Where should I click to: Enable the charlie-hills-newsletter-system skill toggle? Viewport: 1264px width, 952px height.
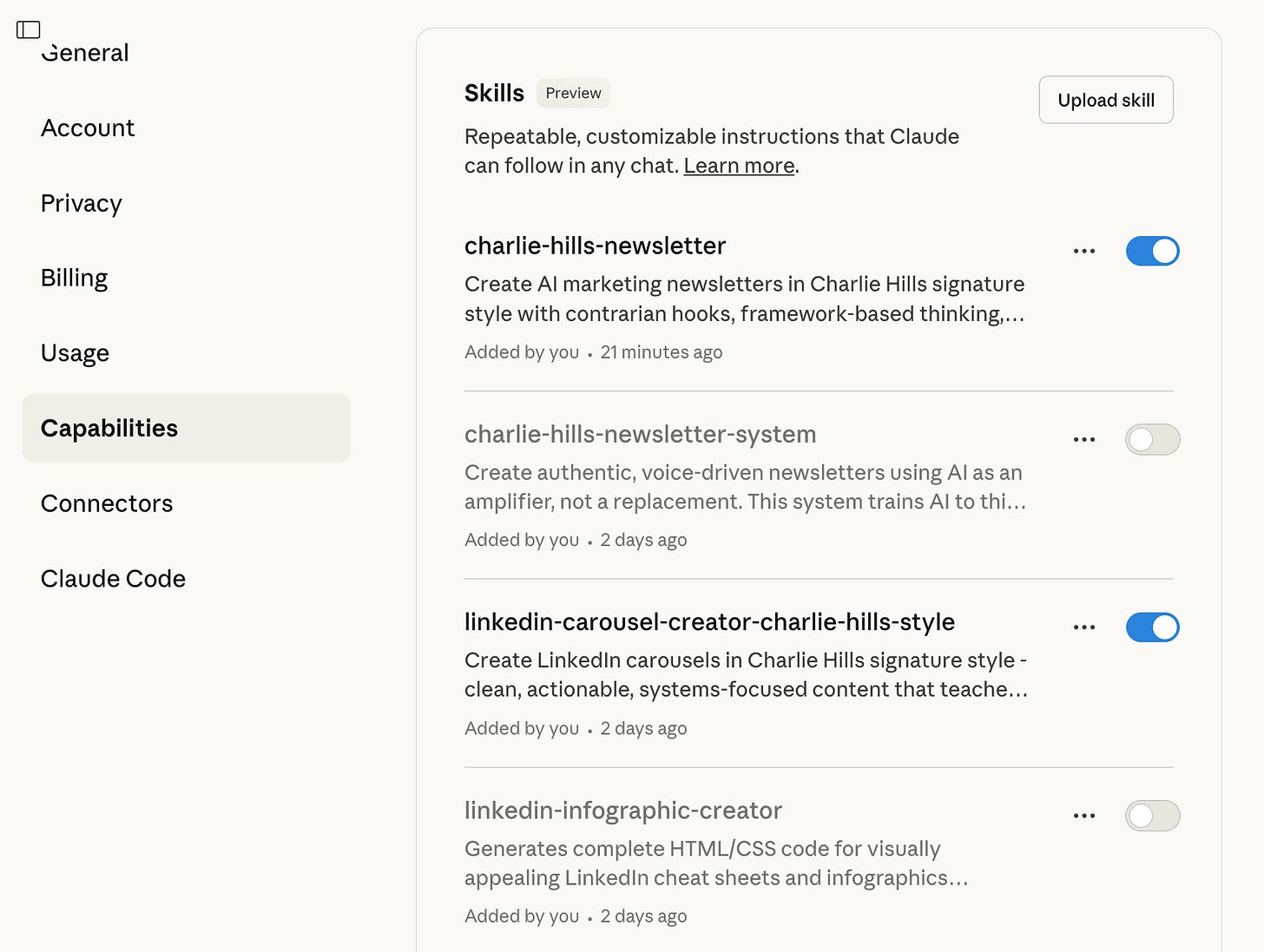point(1152,439)
